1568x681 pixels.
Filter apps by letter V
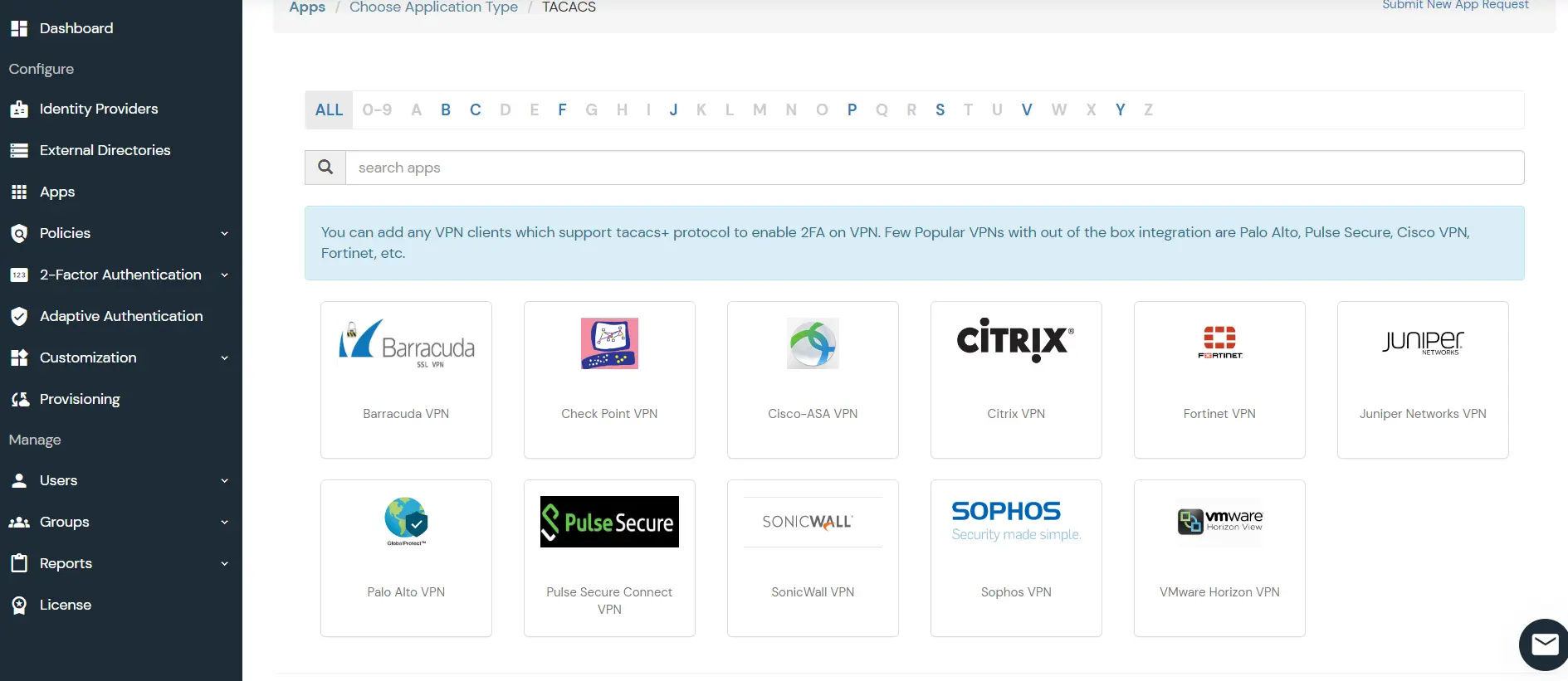tap(1027, 109)
